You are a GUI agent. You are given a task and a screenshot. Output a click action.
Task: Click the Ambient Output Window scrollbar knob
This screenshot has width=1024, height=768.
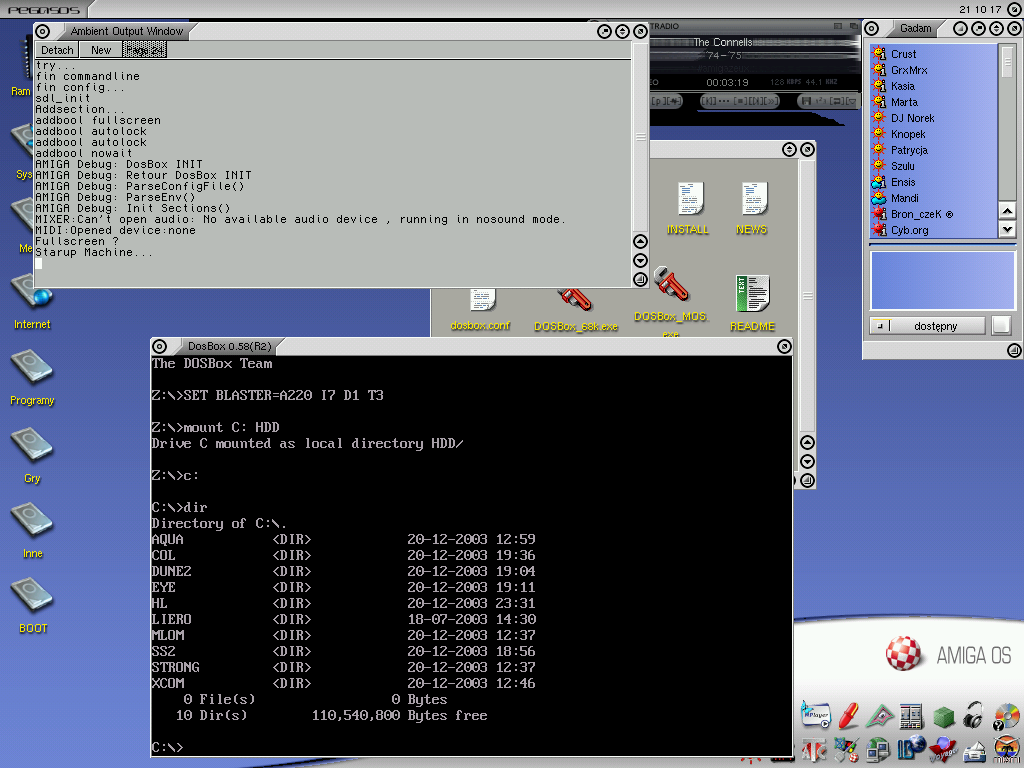641,137
